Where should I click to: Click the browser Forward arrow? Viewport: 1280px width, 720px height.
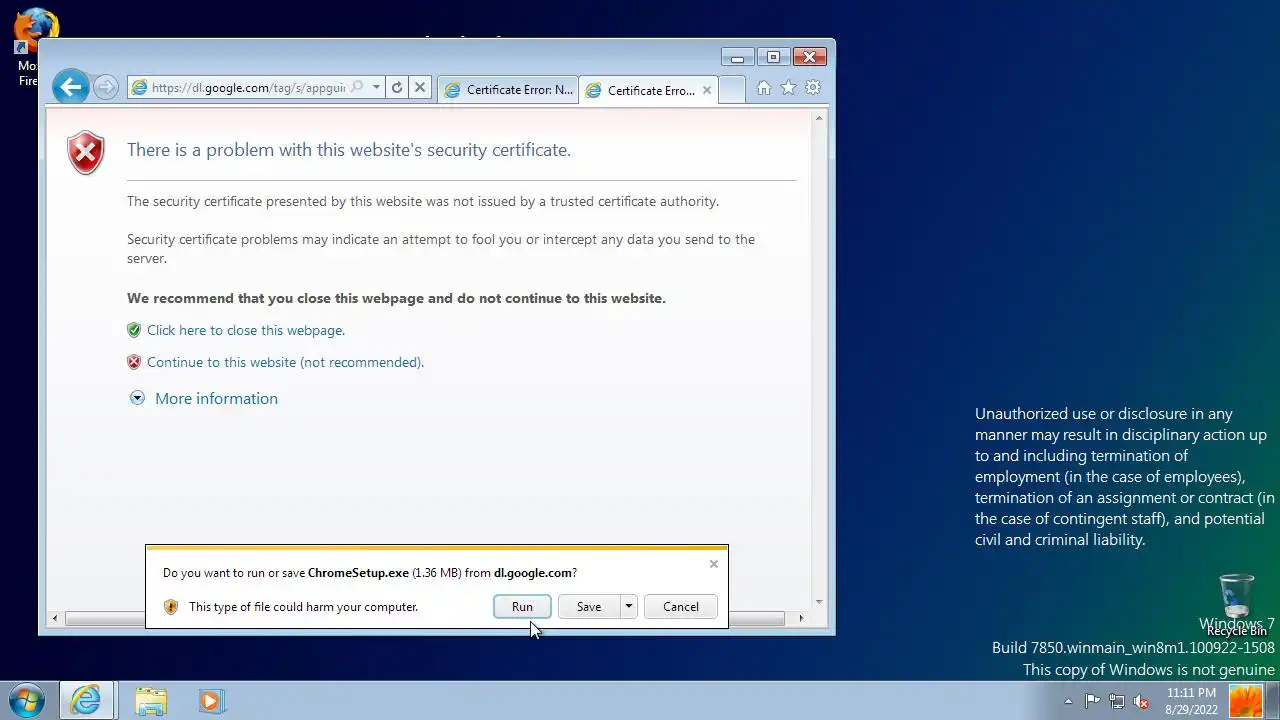click(x=106, y=88)
